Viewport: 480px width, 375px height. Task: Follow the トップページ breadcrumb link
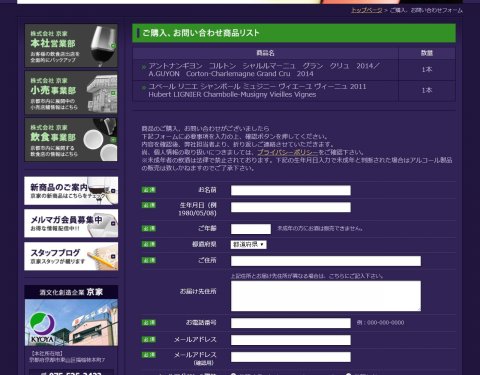point(367,10)
